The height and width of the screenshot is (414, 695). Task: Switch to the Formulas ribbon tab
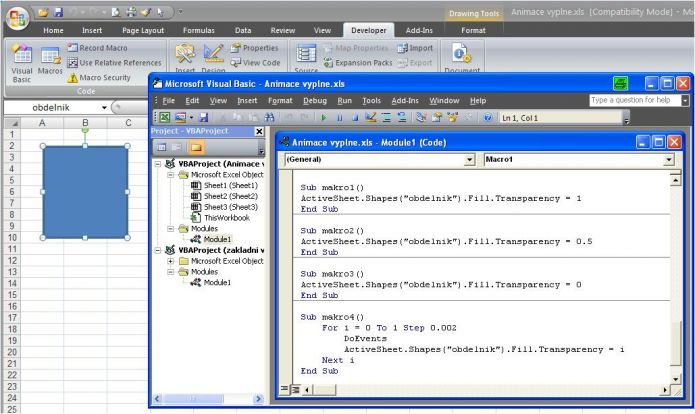pyautogui.click(x=199, y=31)
